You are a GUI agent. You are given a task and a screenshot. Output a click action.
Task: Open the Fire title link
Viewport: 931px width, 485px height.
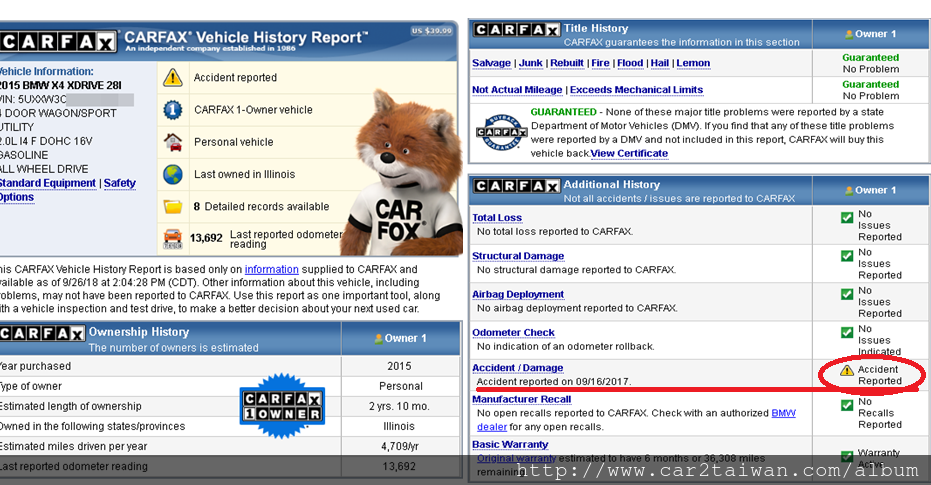tap(600, 63)
